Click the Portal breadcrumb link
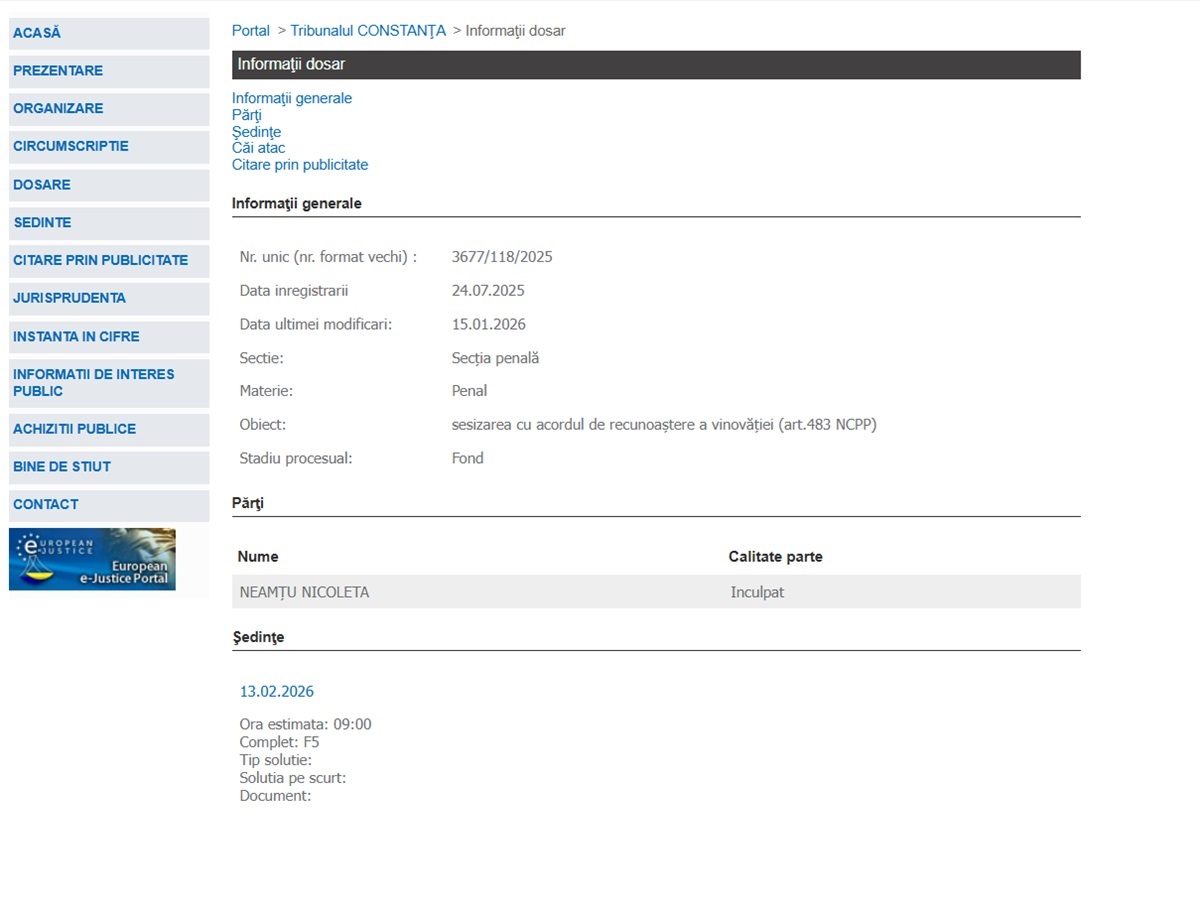The width and height of the screenshot is (1200, 911). (251, 31)
